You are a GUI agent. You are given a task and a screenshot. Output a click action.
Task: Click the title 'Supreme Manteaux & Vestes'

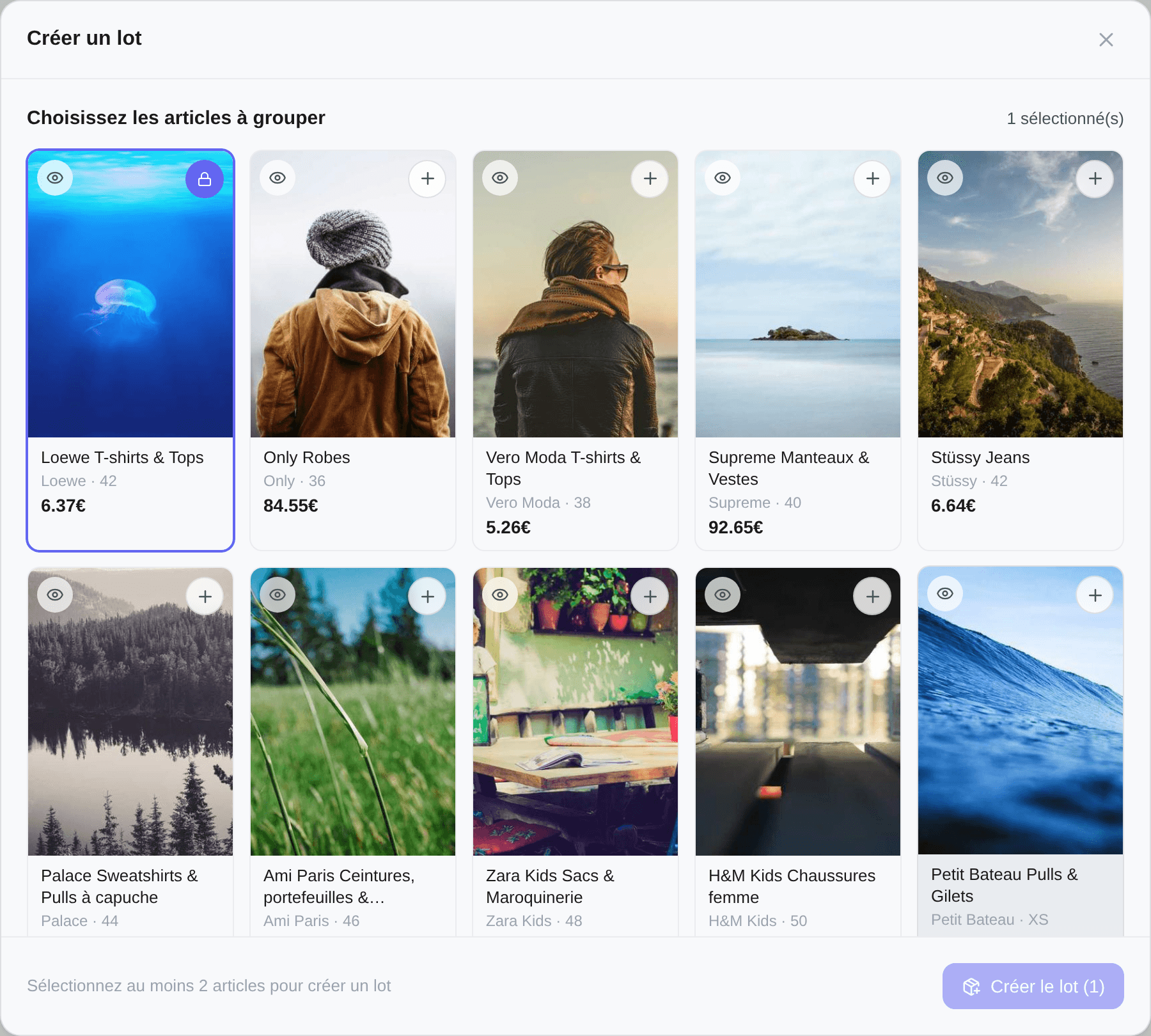pyautogui.click(x=789, y=468)
